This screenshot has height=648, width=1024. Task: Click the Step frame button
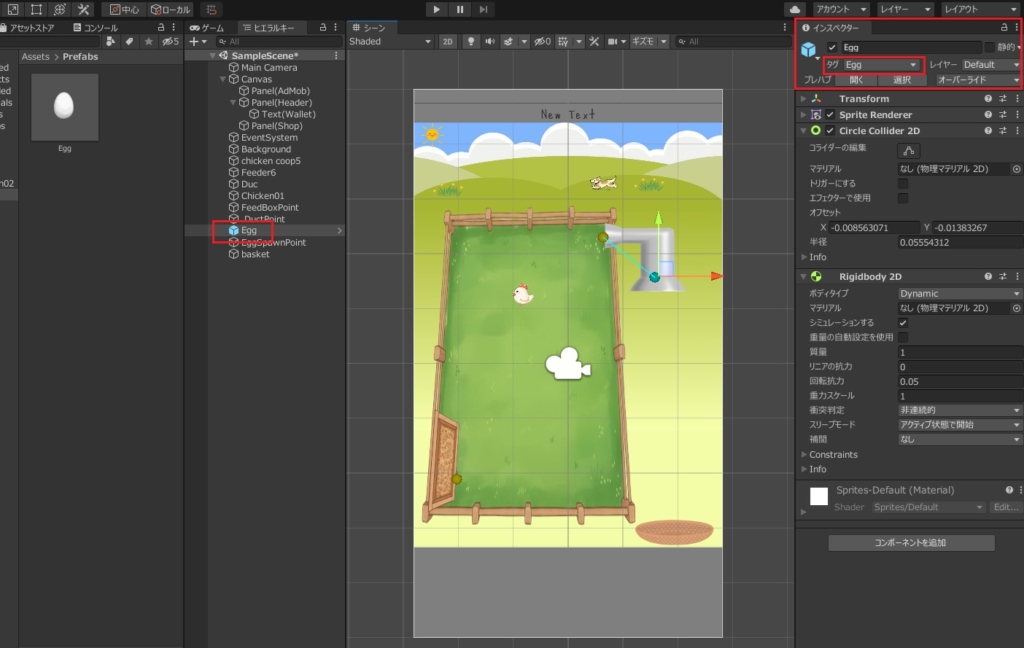(484, 9)
